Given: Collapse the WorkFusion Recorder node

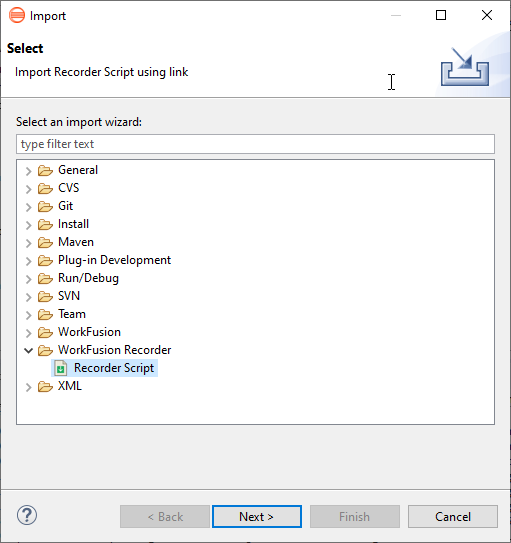Looking at the screenshot, I should 29,350.
